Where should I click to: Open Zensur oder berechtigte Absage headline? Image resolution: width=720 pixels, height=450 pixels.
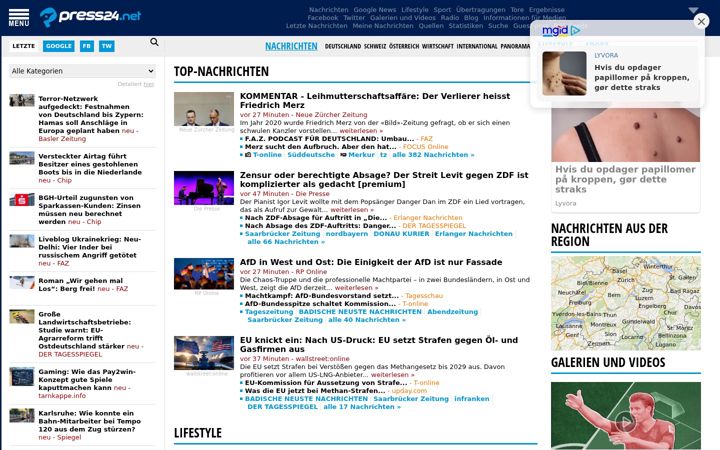pos(384,180)
